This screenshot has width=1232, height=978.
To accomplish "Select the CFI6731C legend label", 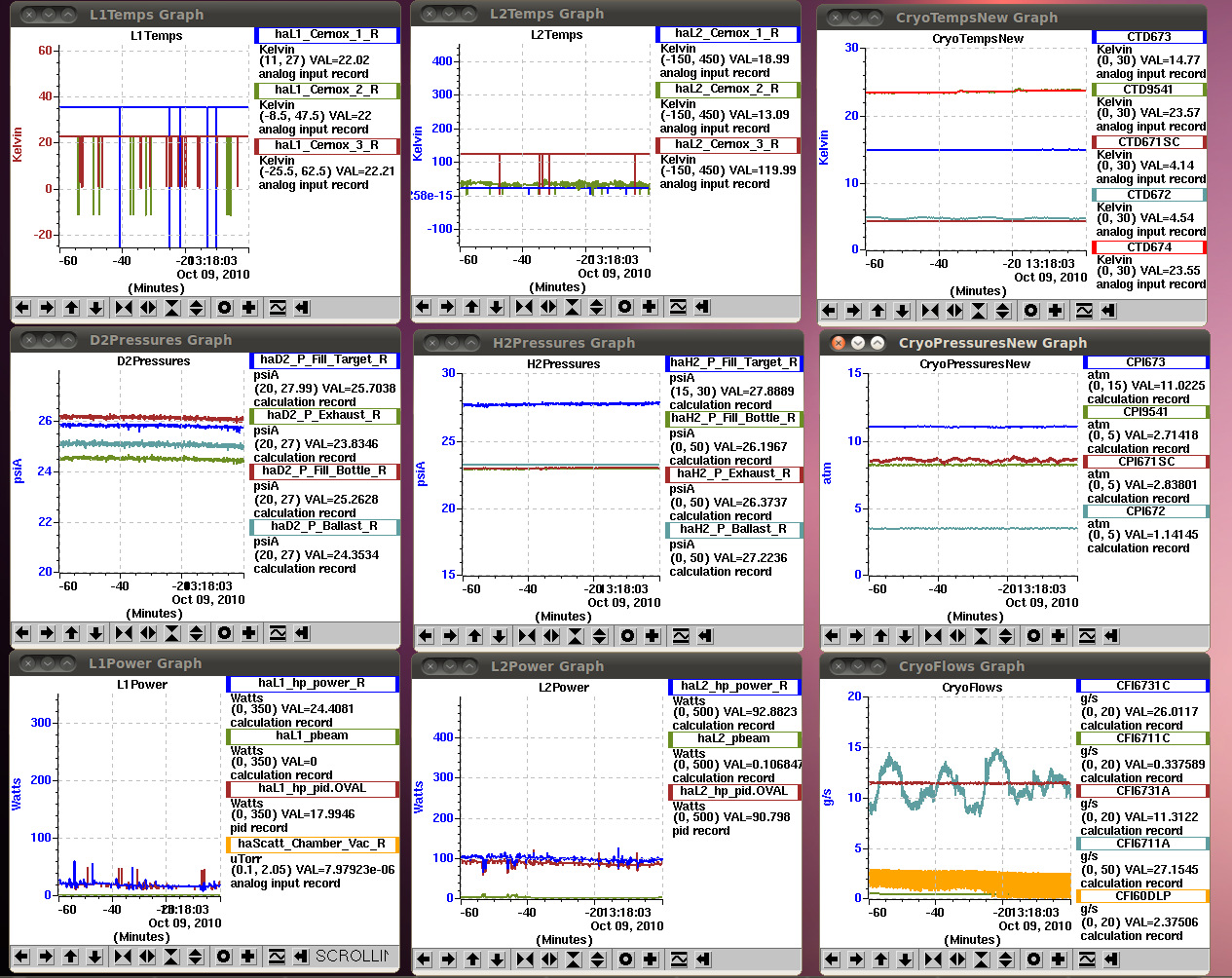I will point(1143,686).
